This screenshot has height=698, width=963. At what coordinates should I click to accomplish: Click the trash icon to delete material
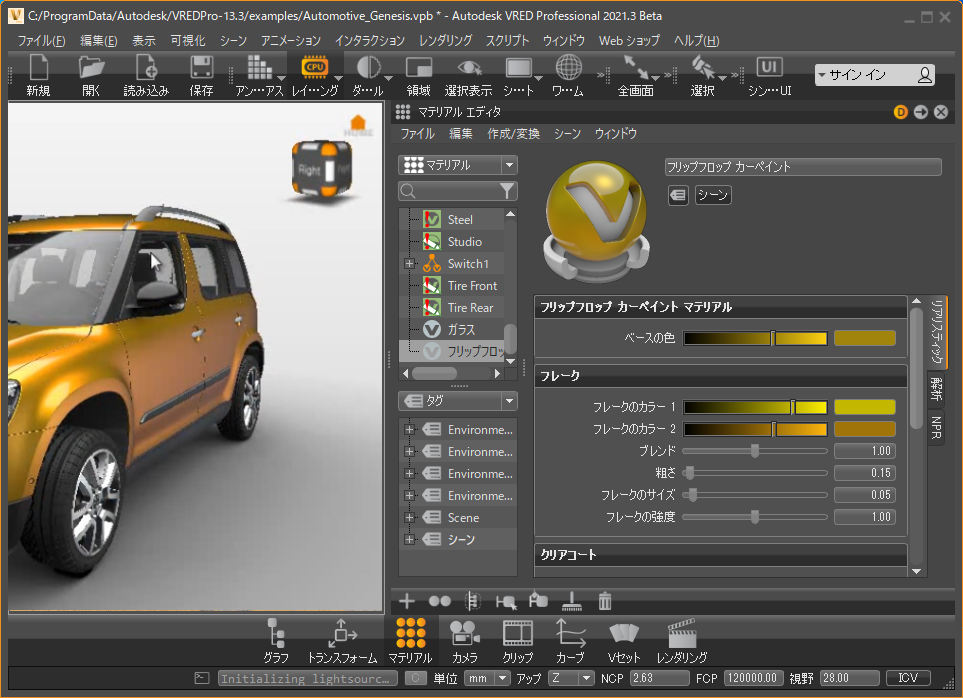pyautogui.click(x=605, y=601)
